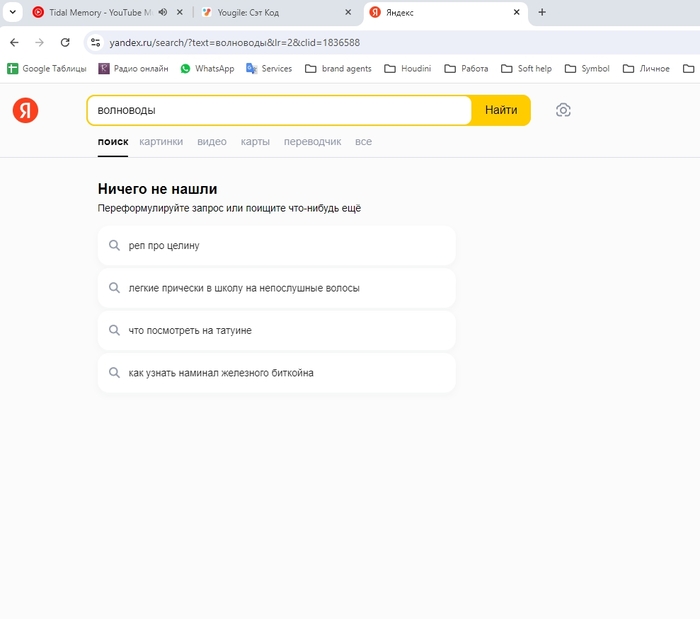Screen dimensions: 700x619
Task: Choose suggestion как узнать наминал железного биткойна
Action: 277,373
